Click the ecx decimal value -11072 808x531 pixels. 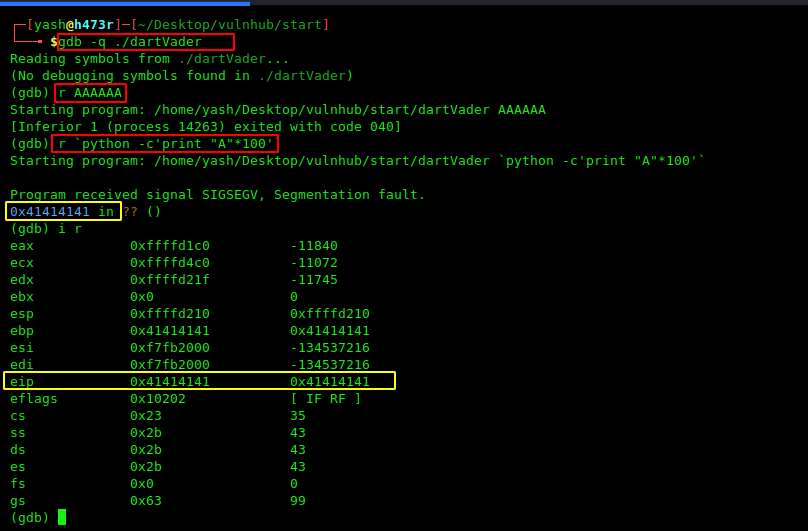tap(314, 263)
